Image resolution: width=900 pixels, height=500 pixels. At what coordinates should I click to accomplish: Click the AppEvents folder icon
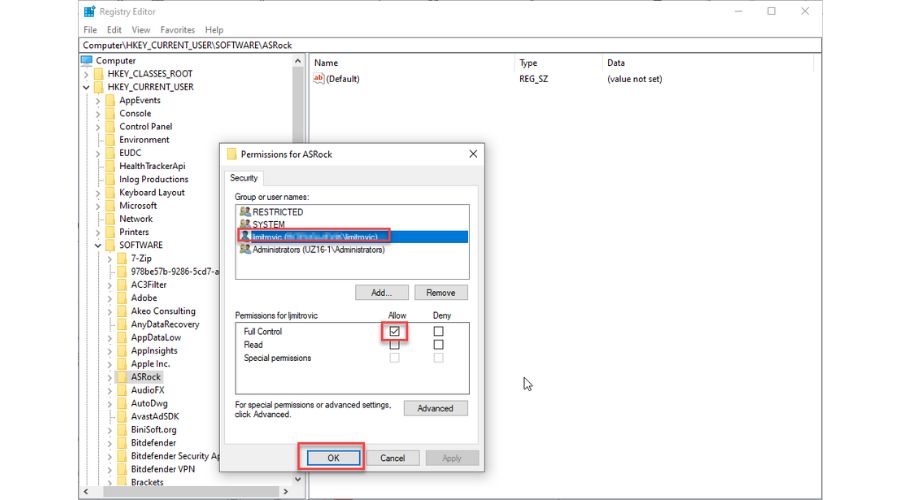110,100
